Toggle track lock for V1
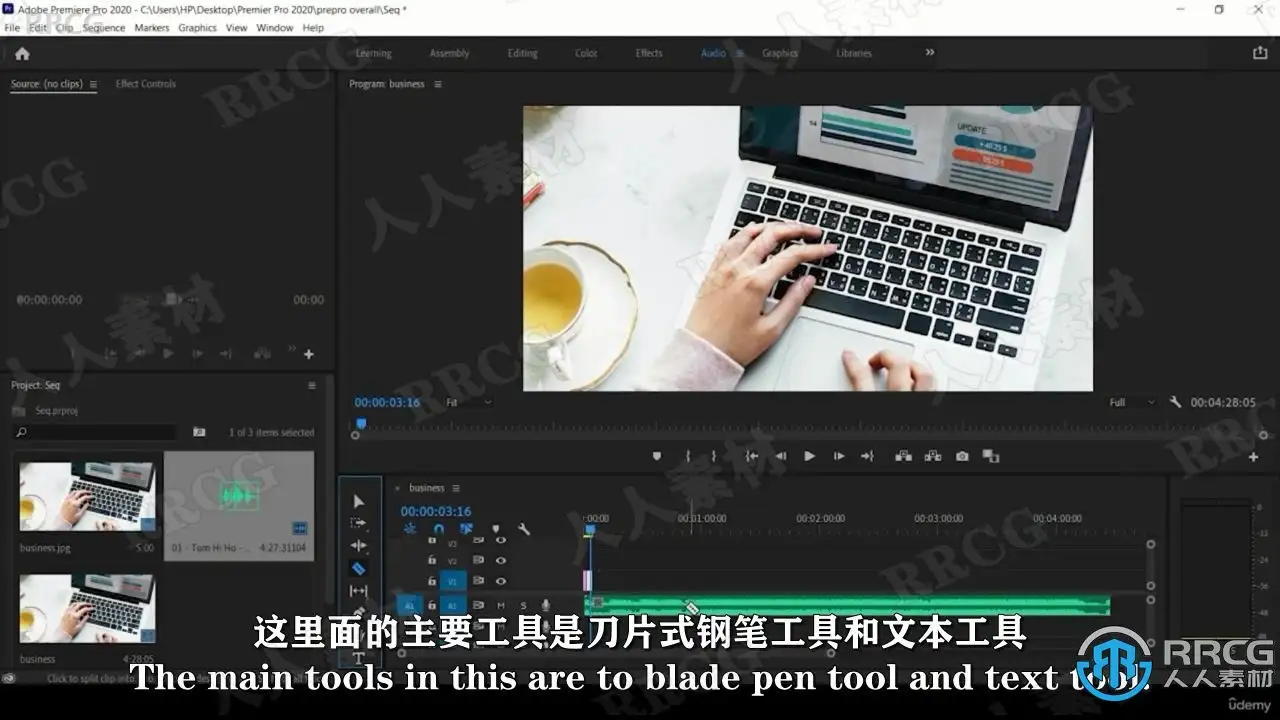Viewport: 1280px width, 720px height. (432, 581)
